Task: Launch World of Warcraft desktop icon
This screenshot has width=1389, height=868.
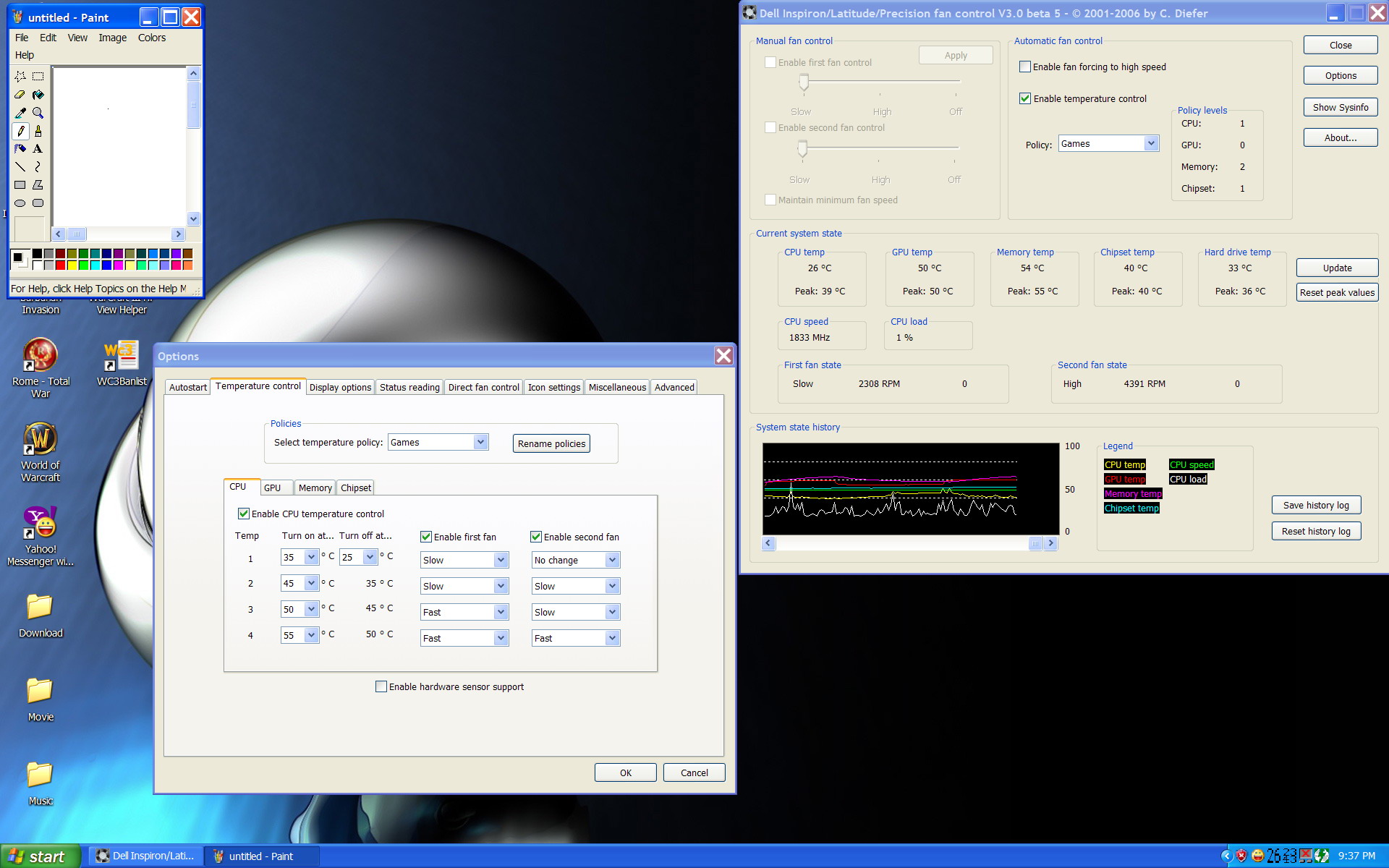Action: [x=41, y=453]
